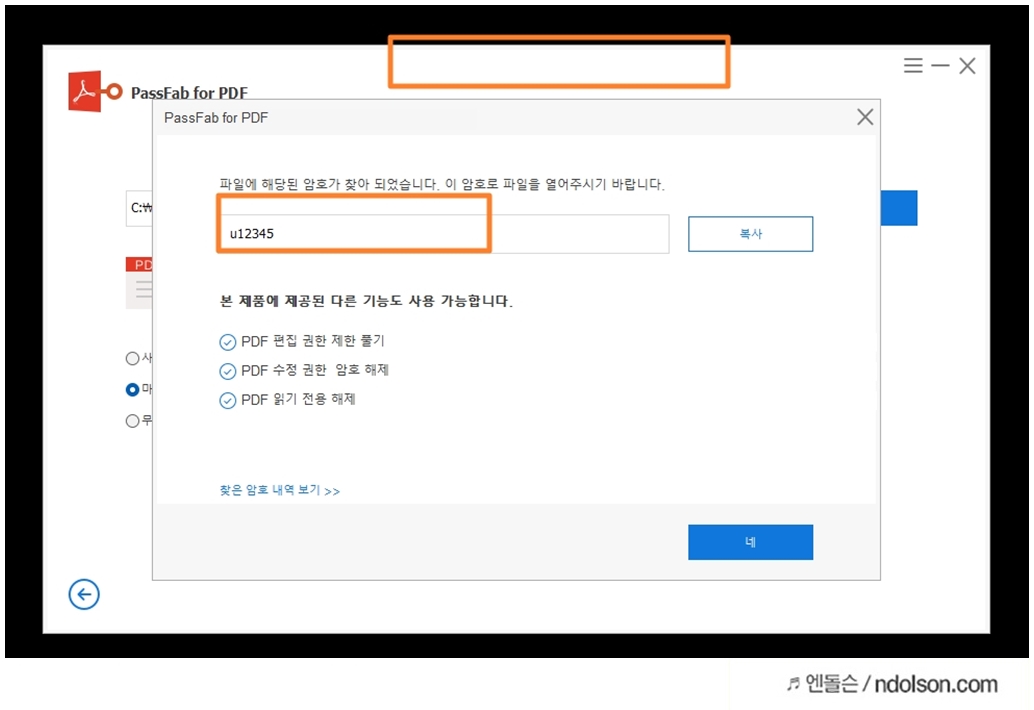This screenshot has width=1034, height=710.
Task: Open the hamburger menu in the main window
Action: pyautogui.click(x=913, y=65)
